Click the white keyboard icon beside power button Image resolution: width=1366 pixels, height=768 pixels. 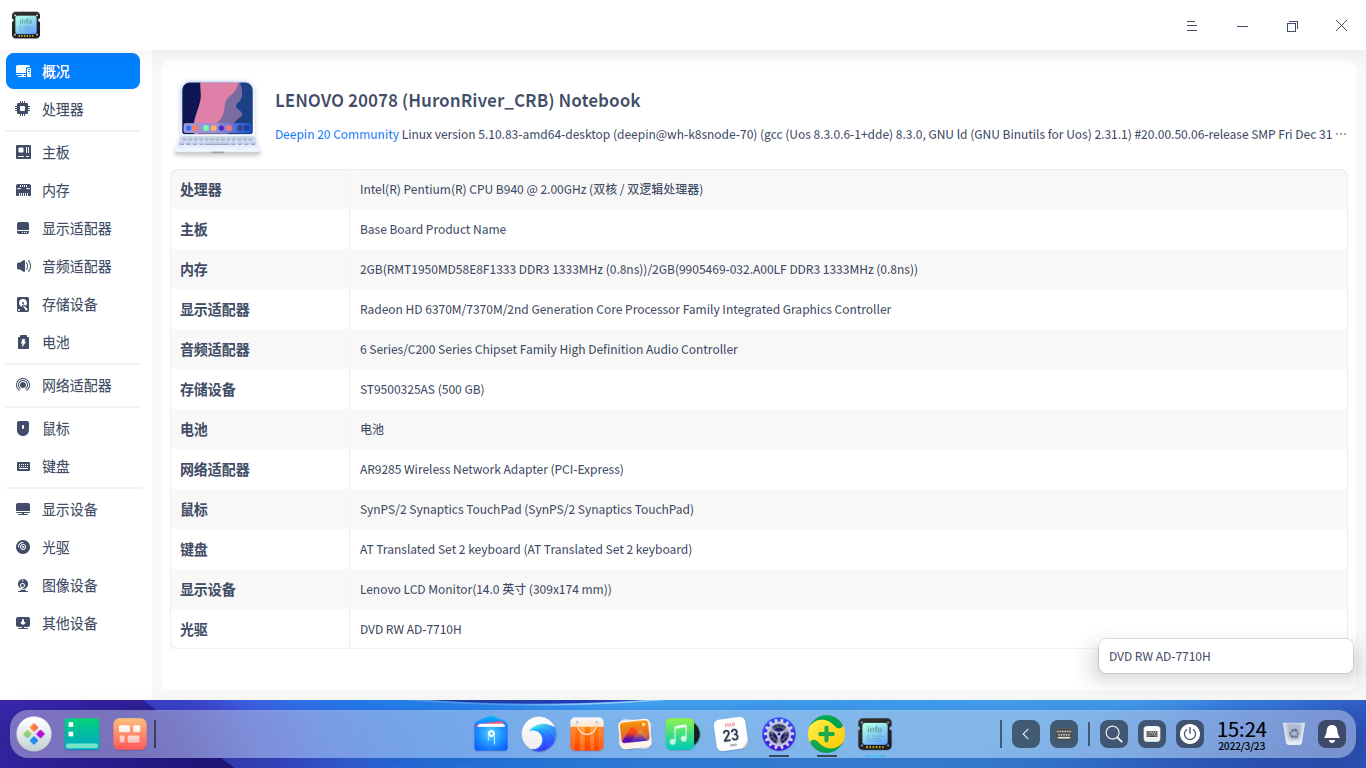(1152, 735)
